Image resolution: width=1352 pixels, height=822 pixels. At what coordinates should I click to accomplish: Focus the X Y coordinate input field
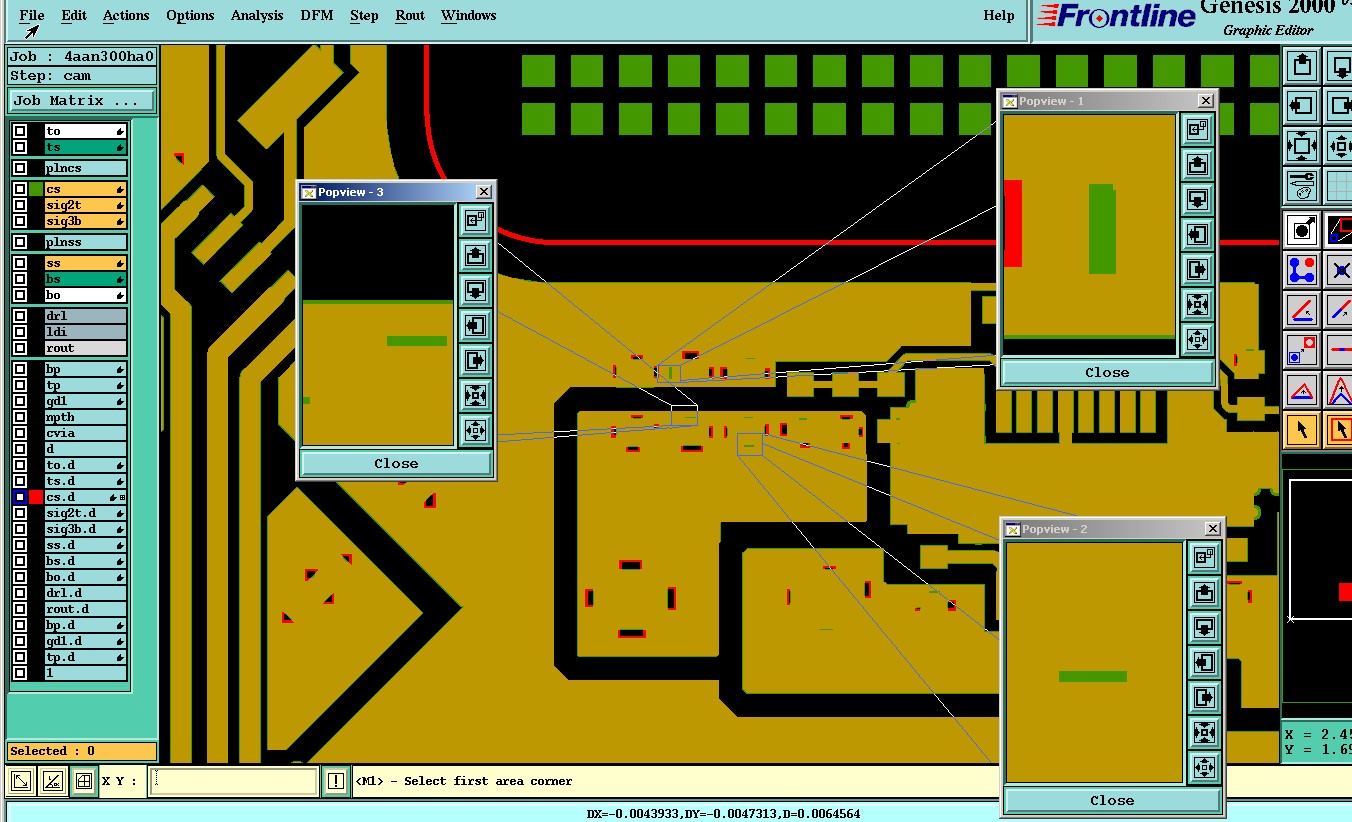[x=233, y=781]
